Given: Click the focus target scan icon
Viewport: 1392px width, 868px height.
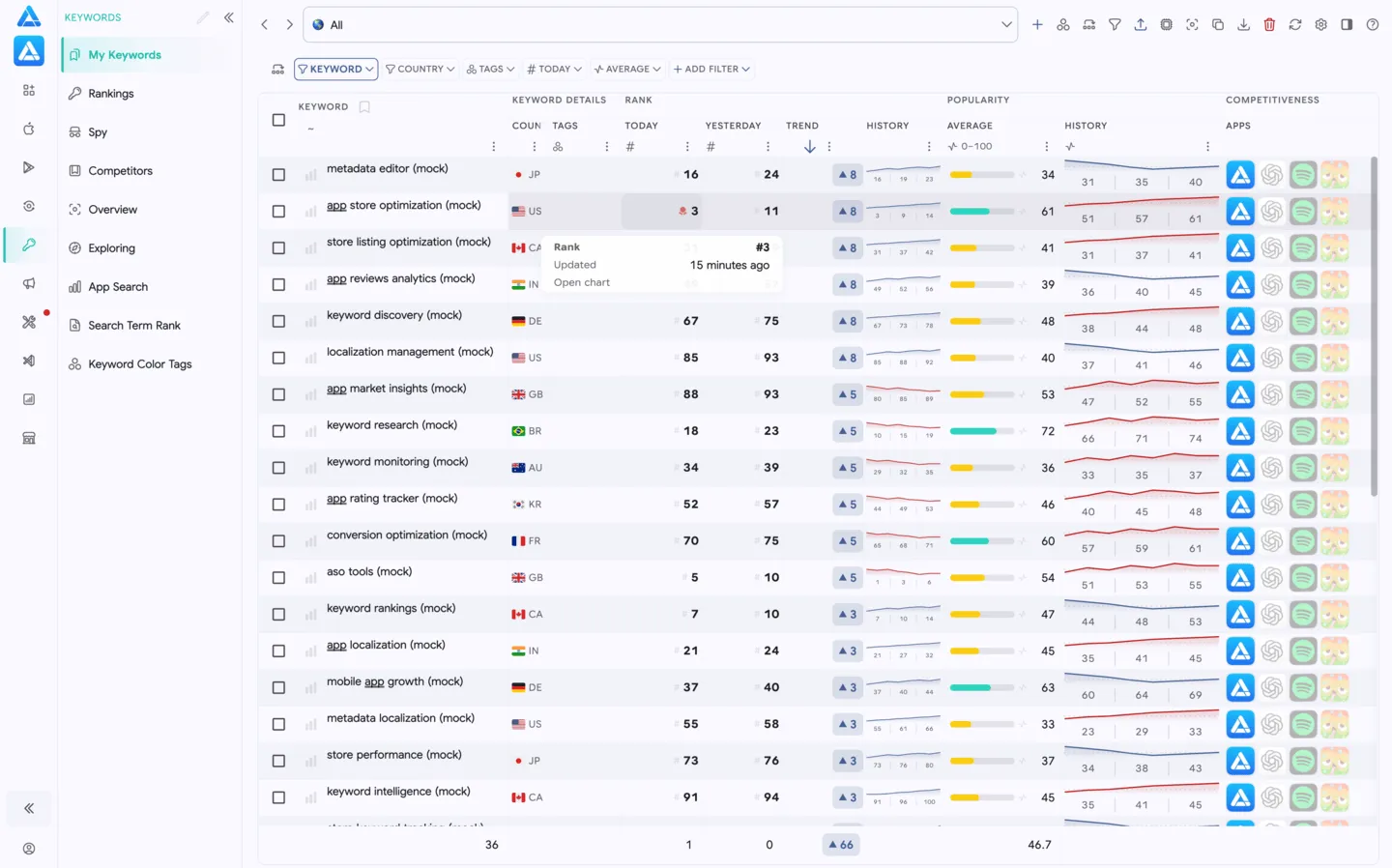Looking at the screenshot, I should [1192, 25].
